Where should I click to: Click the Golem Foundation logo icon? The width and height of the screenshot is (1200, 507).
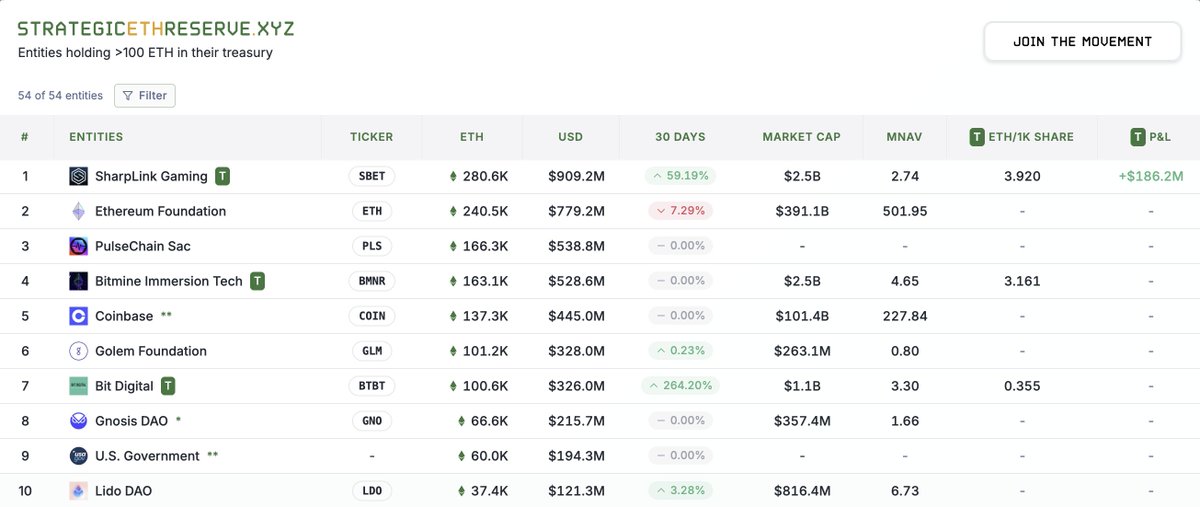coord(78,351)
